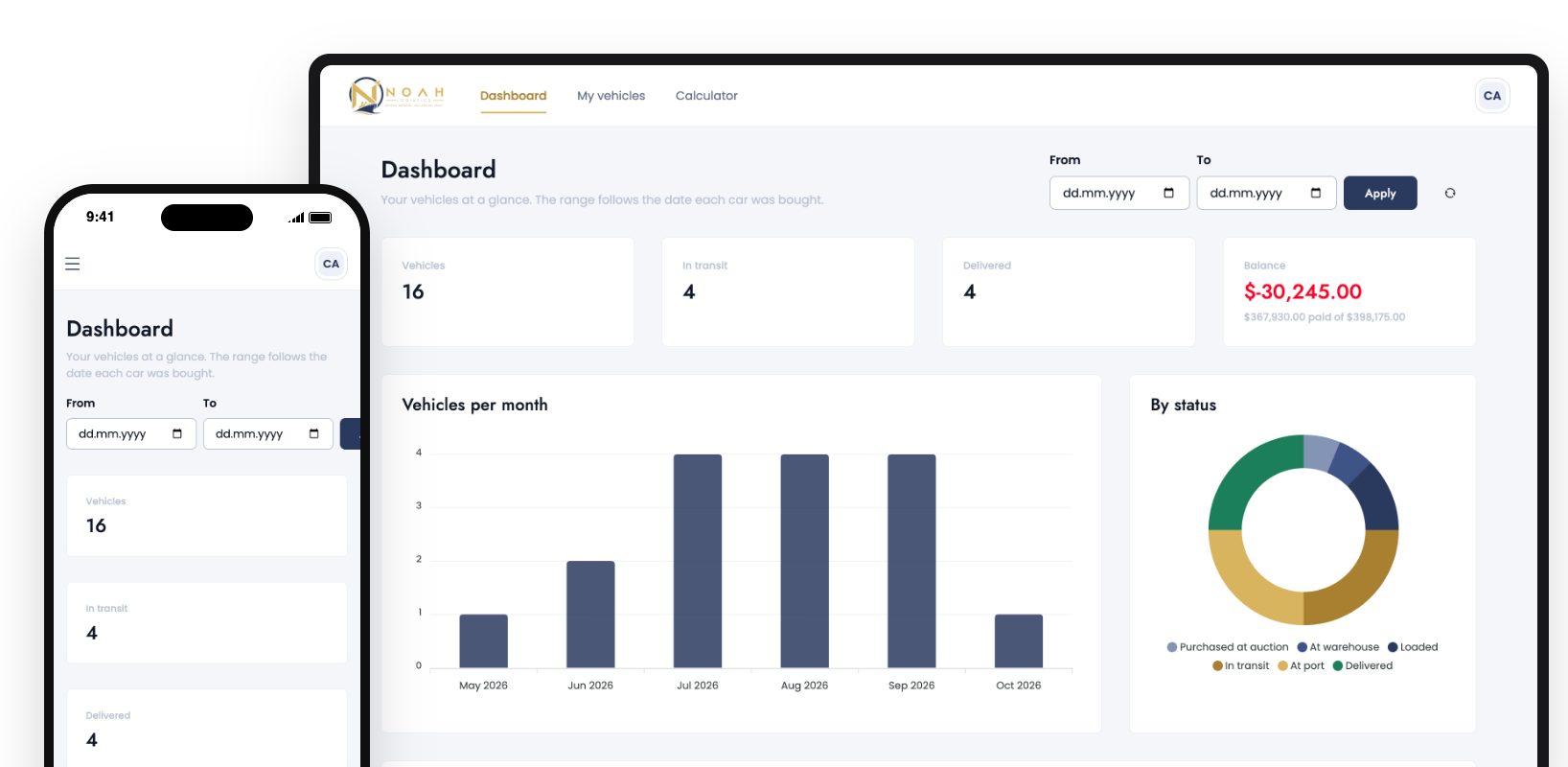Image resolution: width=1568 pixels, height=767 pixels.
Task: Open calendar icon in phone From date field
Action: click(177, 433)
